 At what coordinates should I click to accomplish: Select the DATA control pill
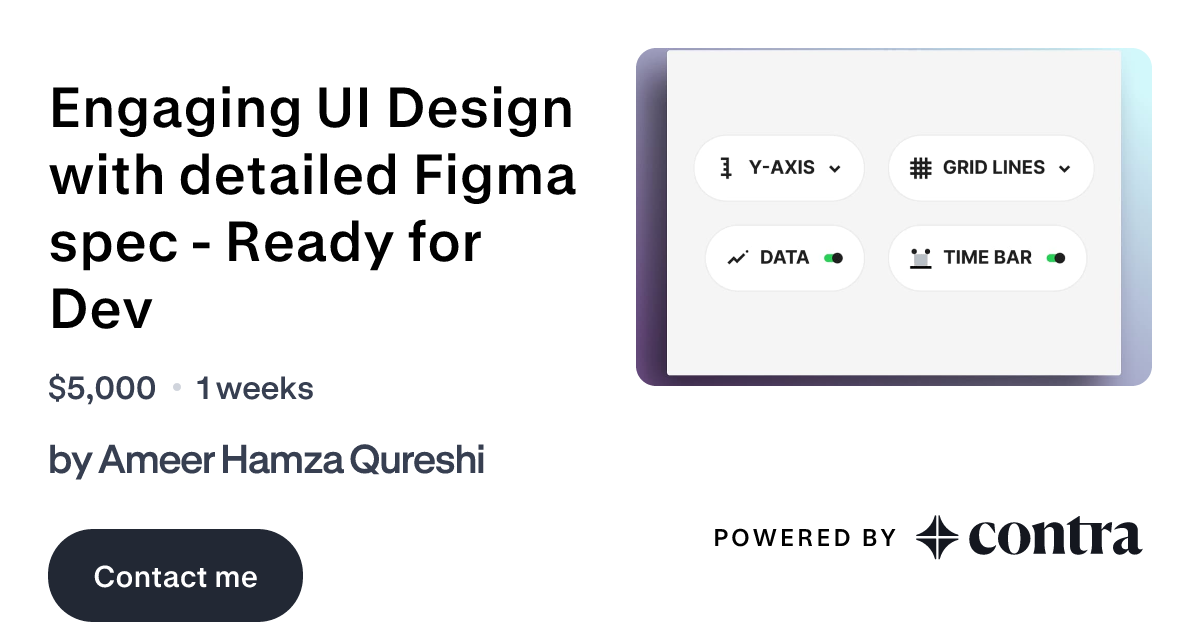click(x=785, y=258)
